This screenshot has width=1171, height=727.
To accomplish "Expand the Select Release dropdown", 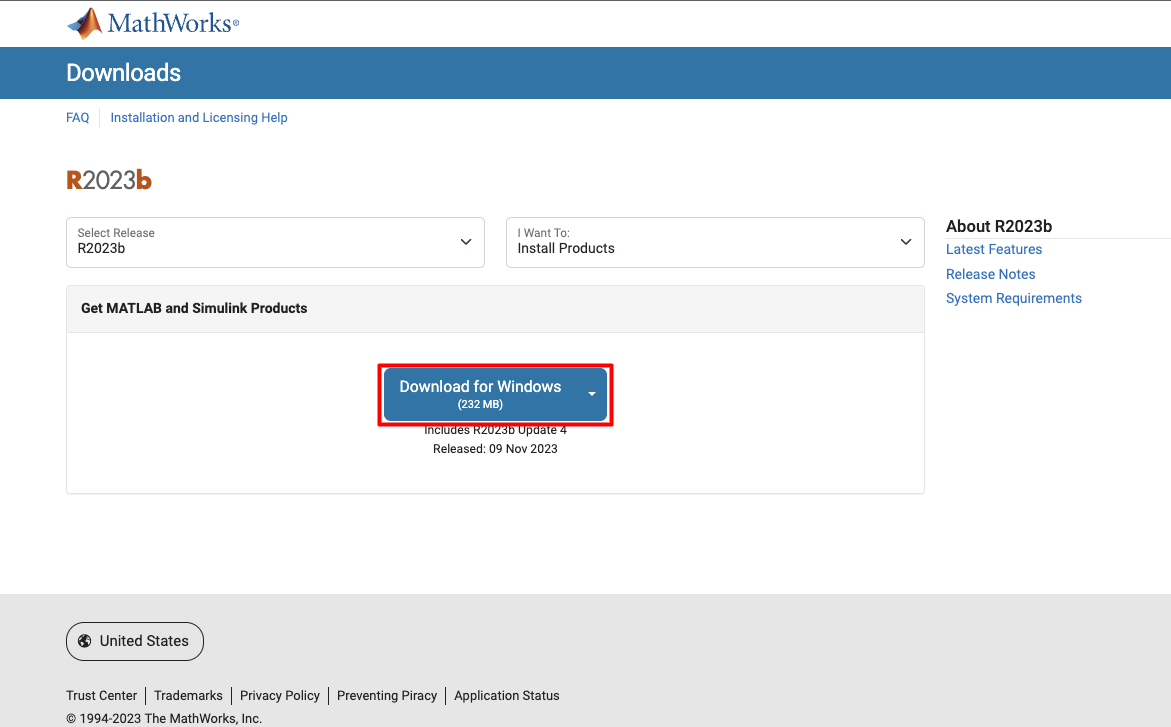I will (x=275, y=242).
